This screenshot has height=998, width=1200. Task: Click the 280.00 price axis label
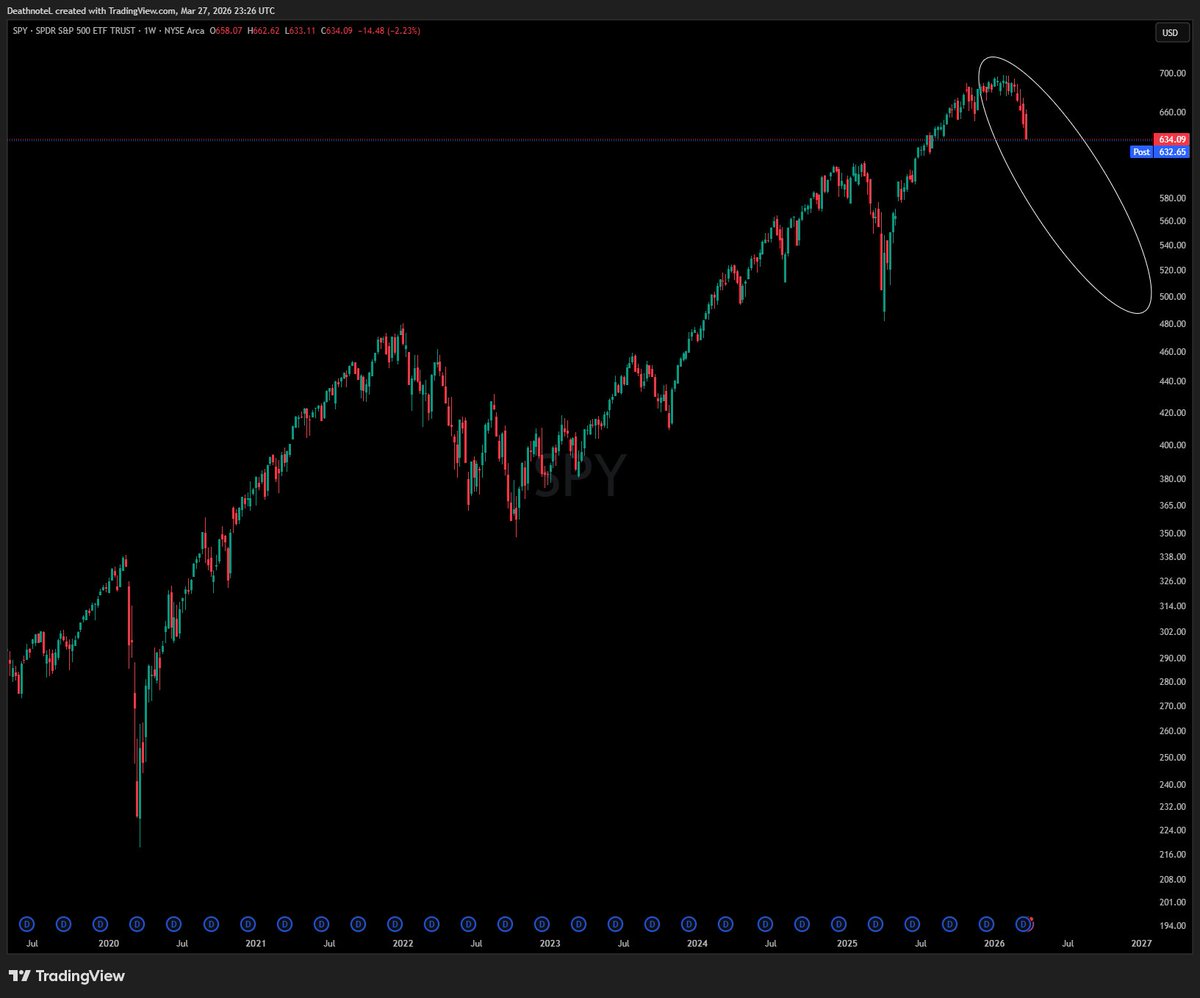(1172, 682)
